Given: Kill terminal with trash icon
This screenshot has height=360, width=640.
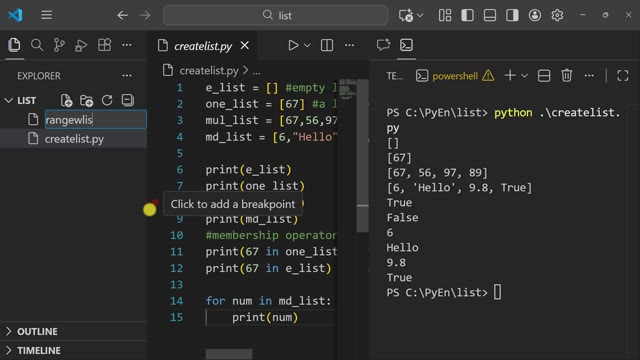Looking at the screenshot, I should point(567,76).
